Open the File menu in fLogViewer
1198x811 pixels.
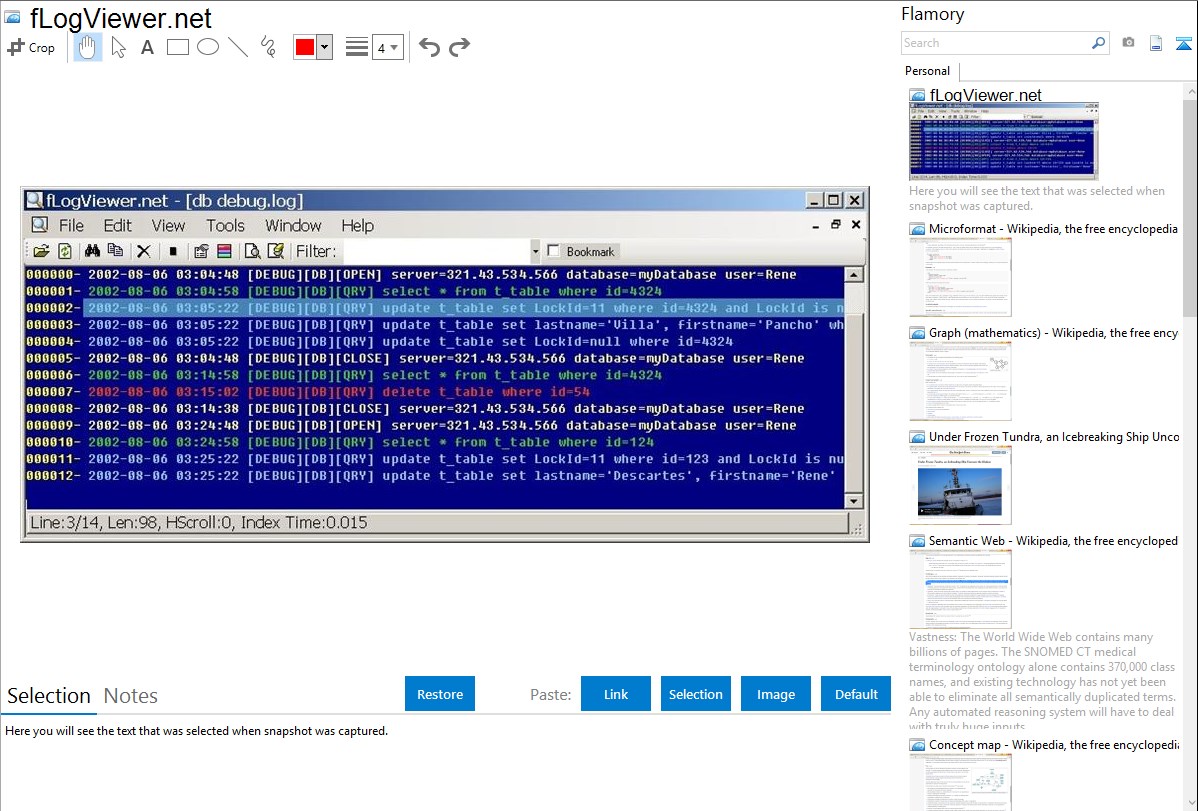[x=71, y=225]
